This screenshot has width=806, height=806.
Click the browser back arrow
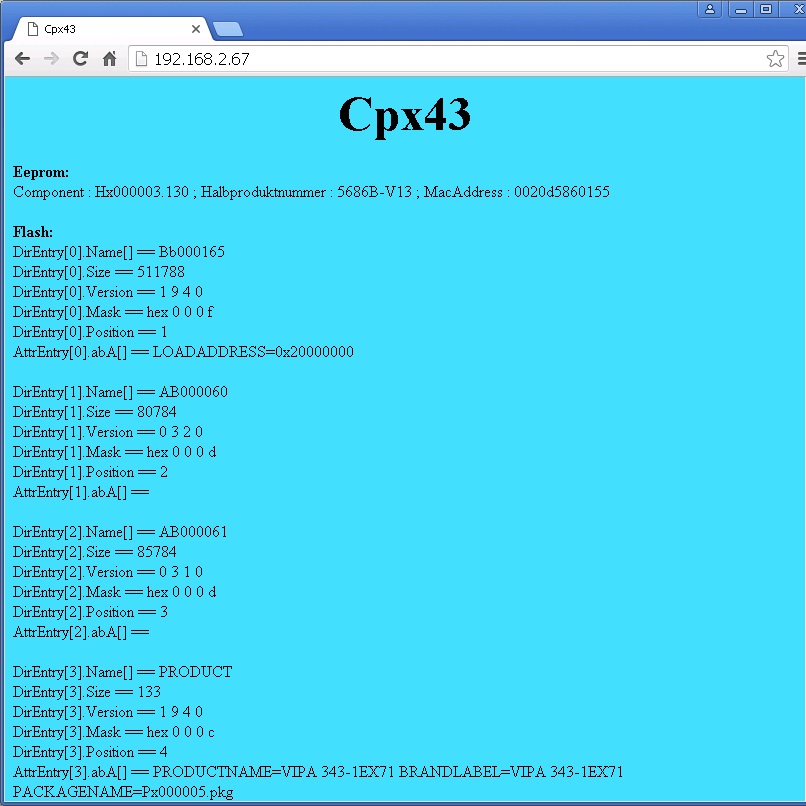tap(23, 59)
